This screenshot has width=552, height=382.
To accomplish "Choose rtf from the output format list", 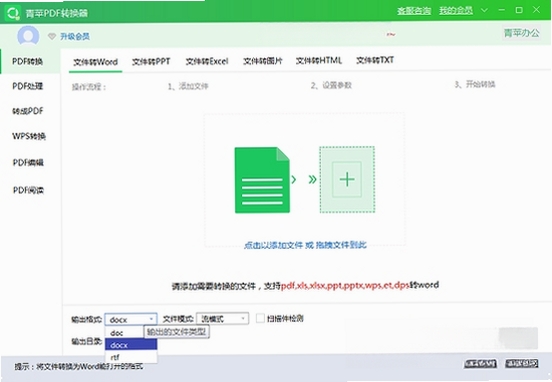I will (131, 357).
